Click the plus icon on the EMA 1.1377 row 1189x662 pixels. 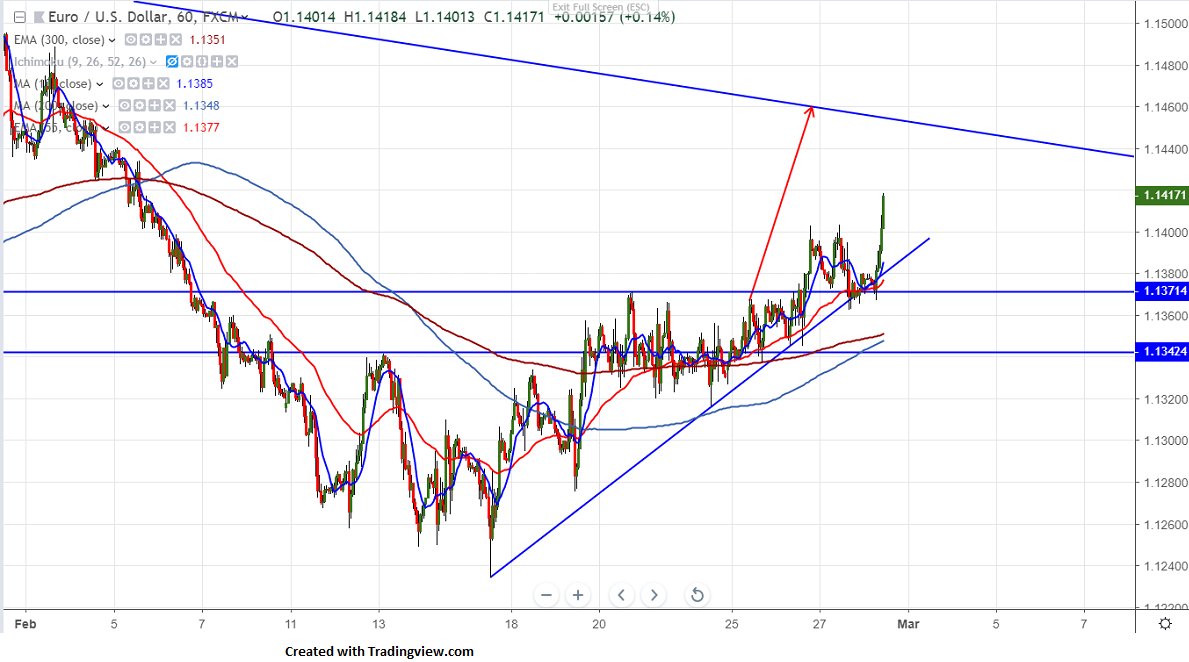click(x=155, y=128)
